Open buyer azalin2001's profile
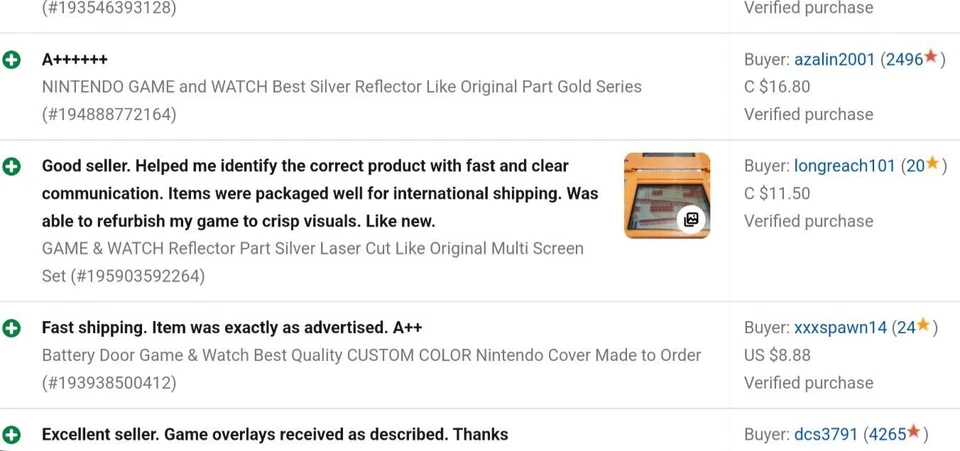The image size is (960, 451). pos(834,60)
